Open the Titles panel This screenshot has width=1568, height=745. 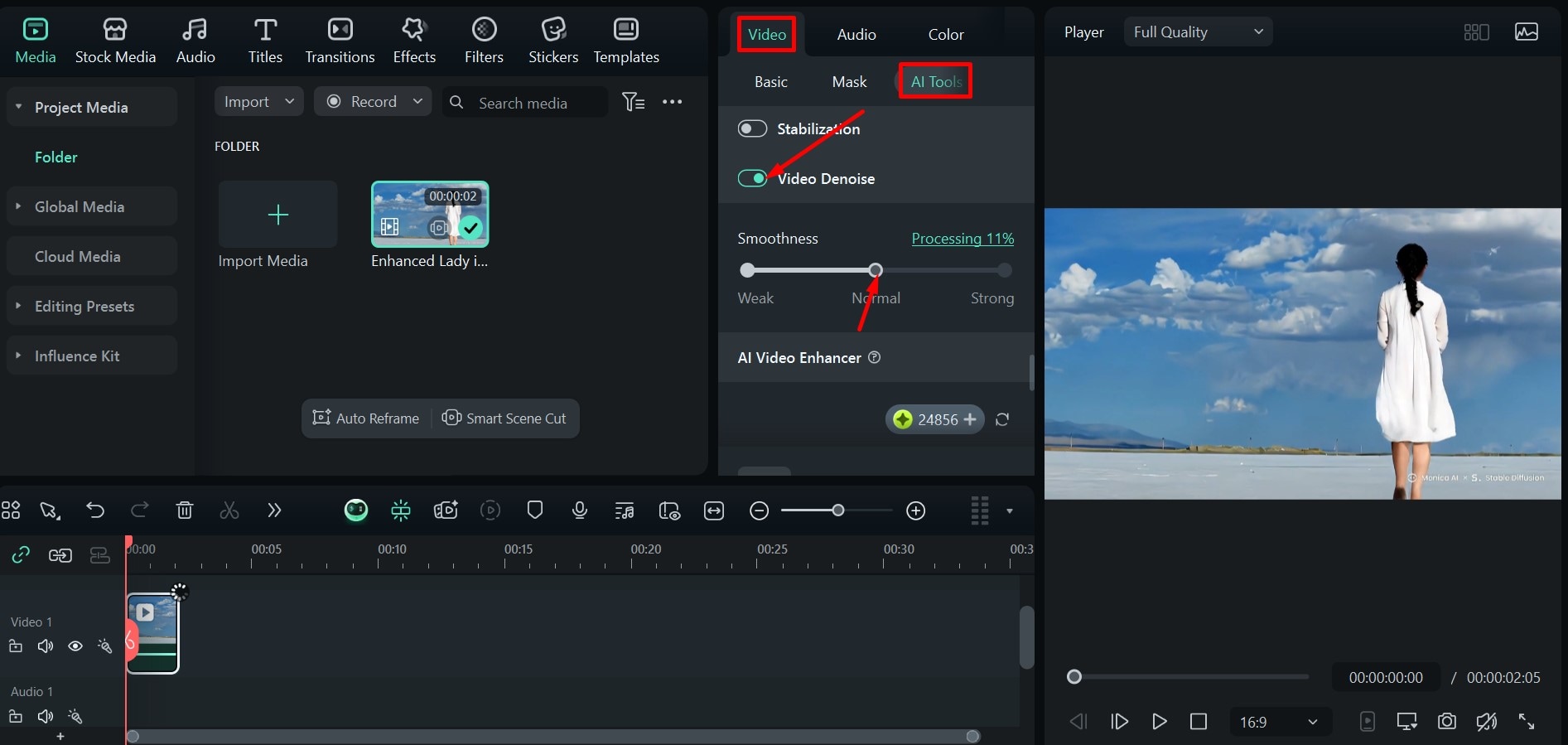pos(265,41)
